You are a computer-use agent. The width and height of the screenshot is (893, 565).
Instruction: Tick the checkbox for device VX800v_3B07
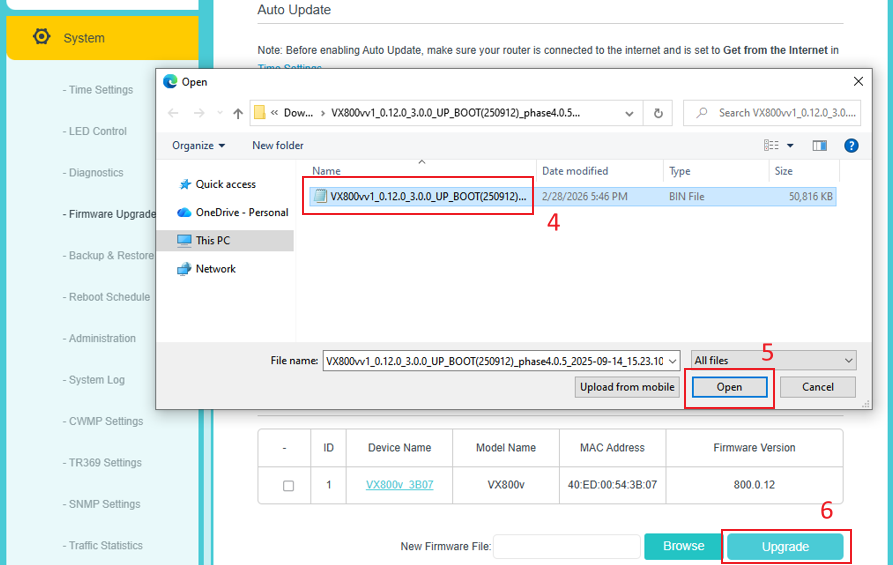tap(289, 486)
